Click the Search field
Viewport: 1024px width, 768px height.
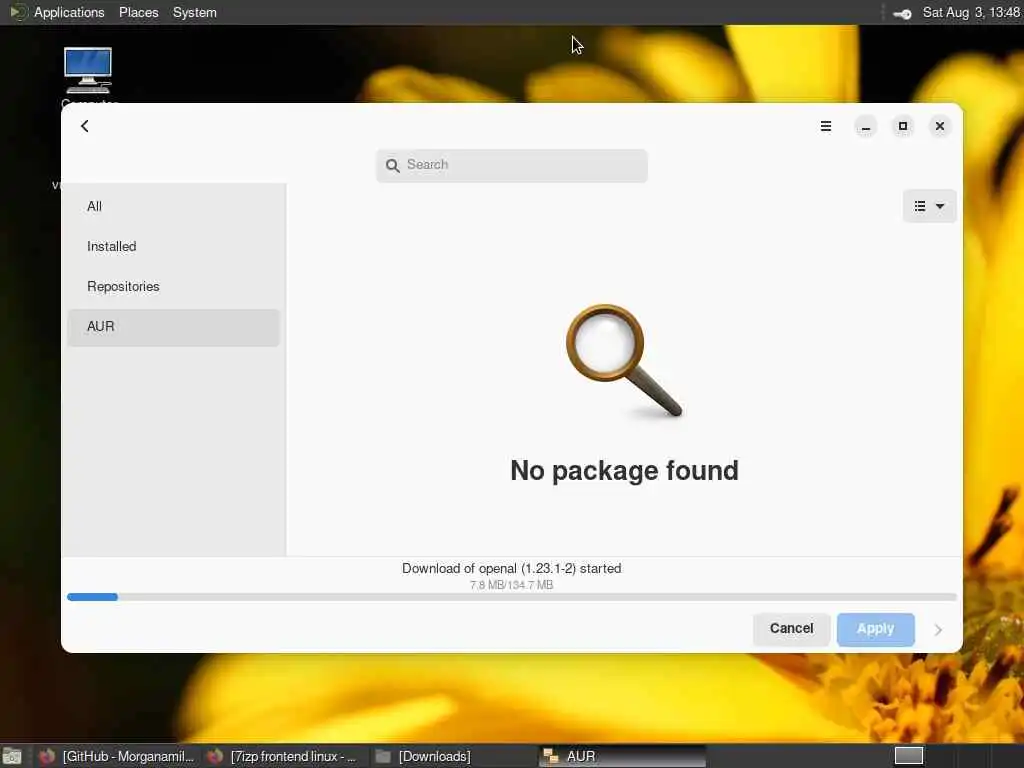click(511, 165)
